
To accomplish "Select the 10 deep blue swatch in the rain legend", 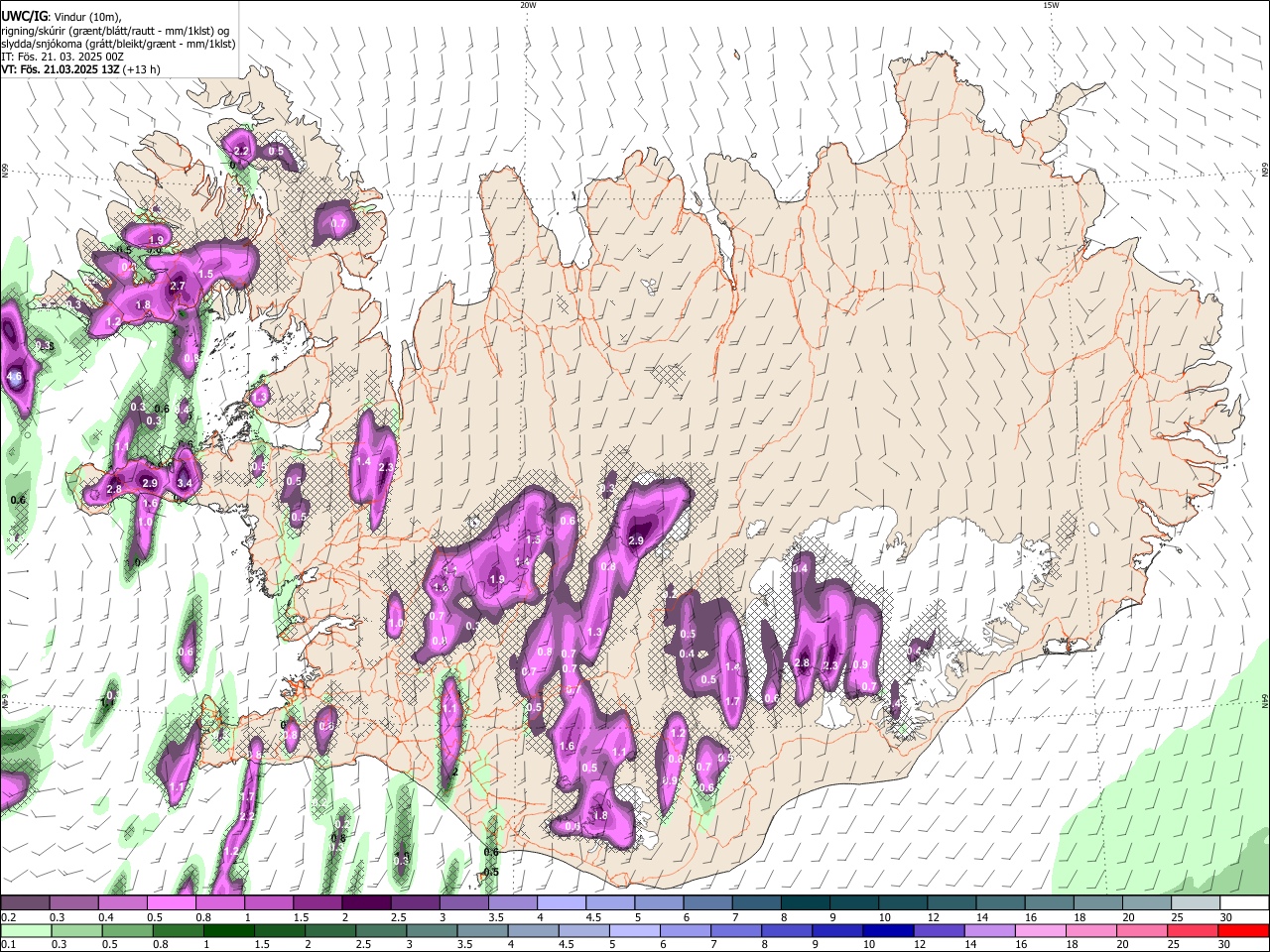I will 886,930.
